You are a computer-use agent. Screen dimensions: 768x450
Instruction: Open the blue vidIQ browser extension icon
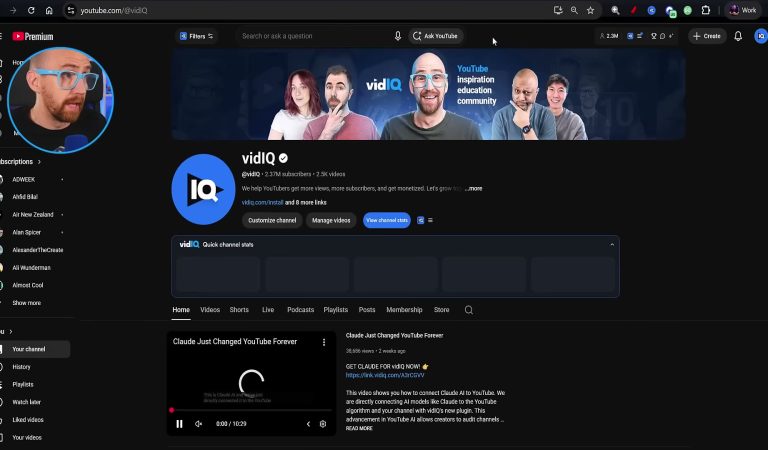(x=651, y=10)
